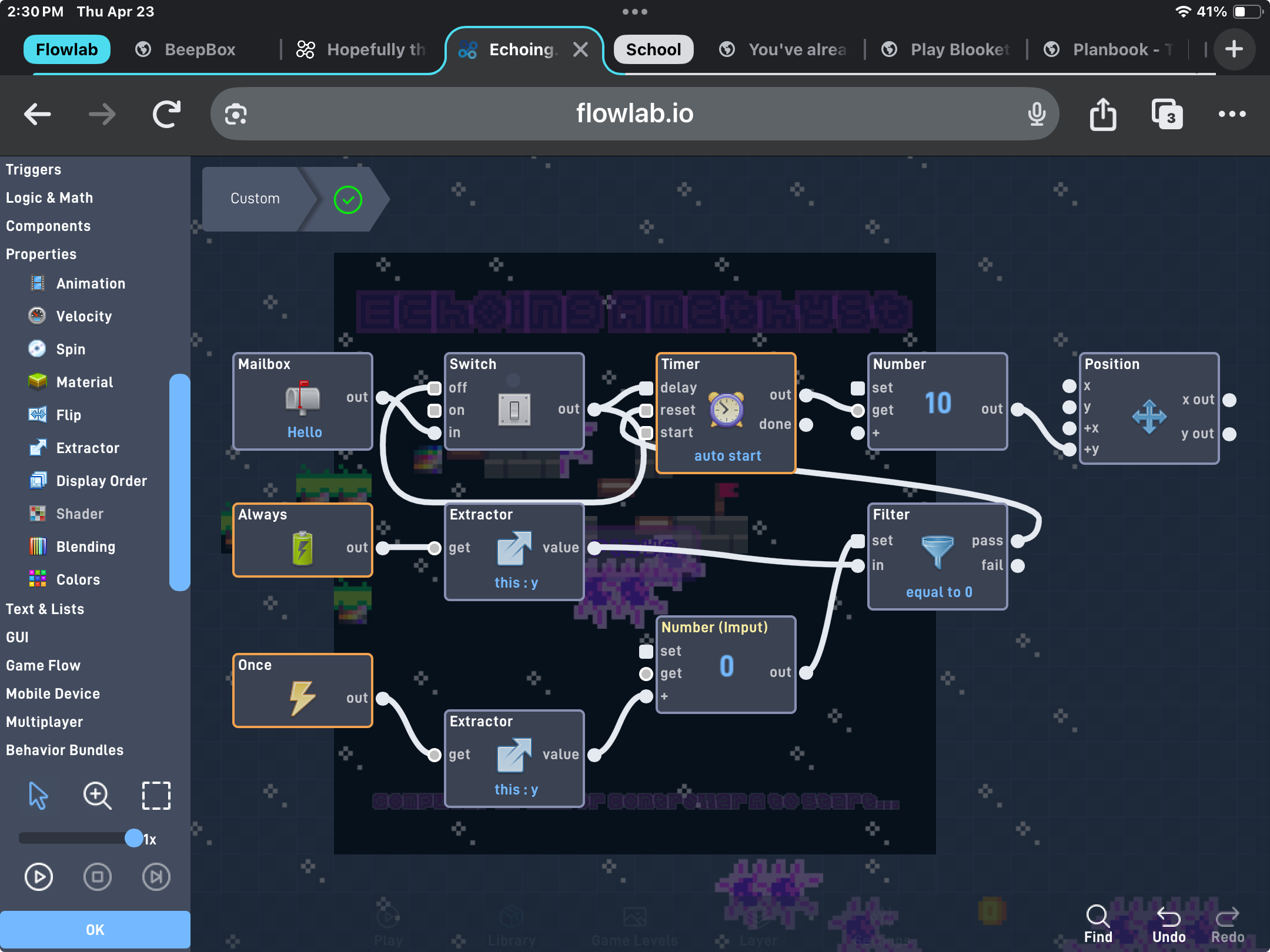Collapse the Properties category

[x=41, y=254]
